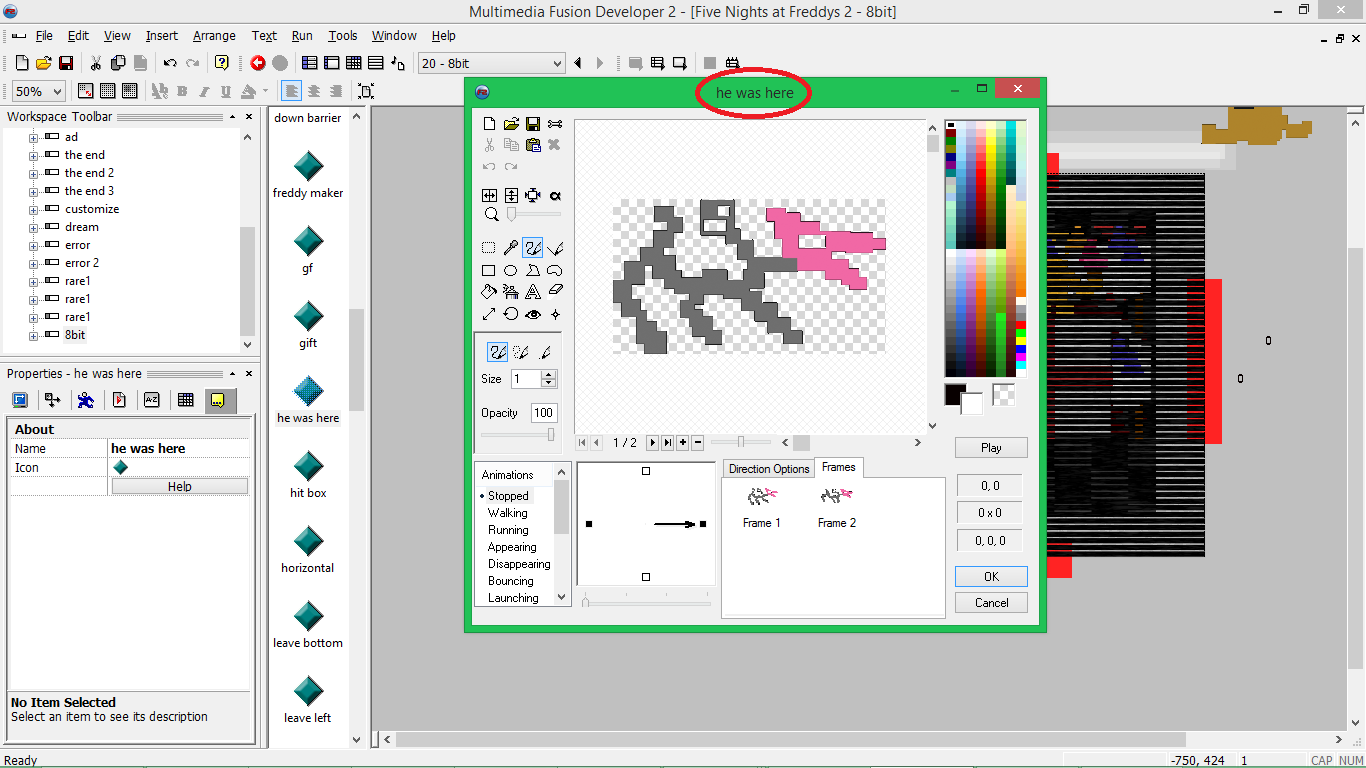Select the Line tool
This screenshot has width=1366, height=768.
pyautogui.click(x=555, y=247)
